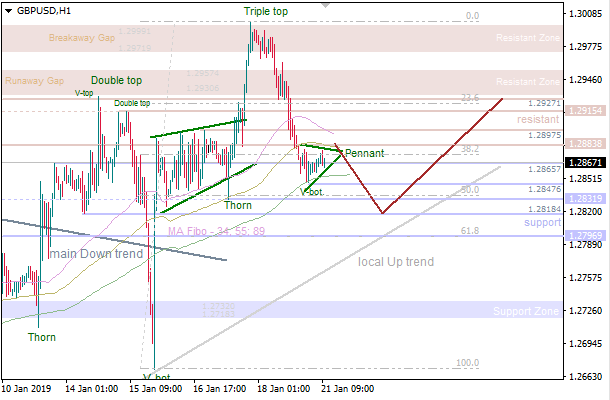This screenshot has height=400, width=610.
Task: Click the large green Double top label
Action: coord(117,80)
